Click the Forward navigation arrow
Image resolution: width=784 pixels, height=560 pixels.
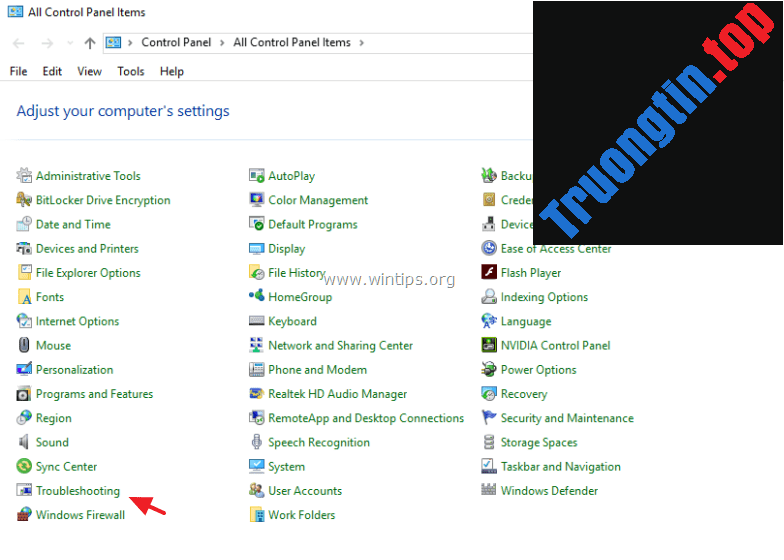(x=48, y=44)
